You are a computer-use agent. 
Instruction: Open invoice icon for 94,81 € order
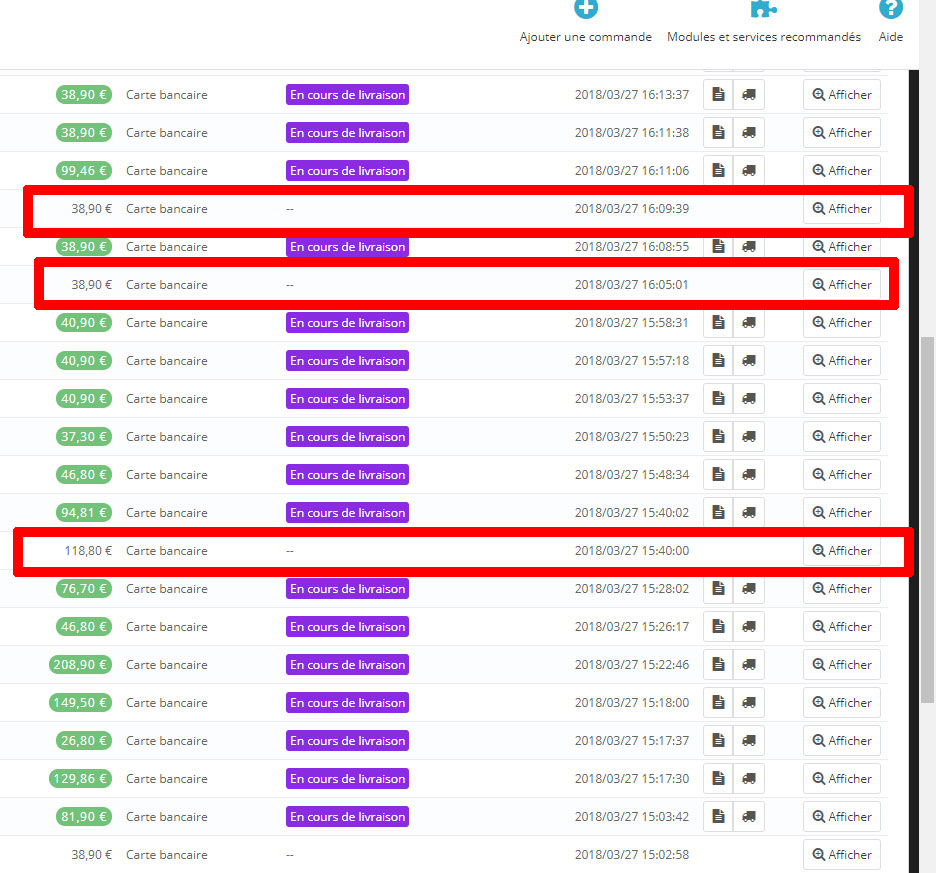[718, 512]
